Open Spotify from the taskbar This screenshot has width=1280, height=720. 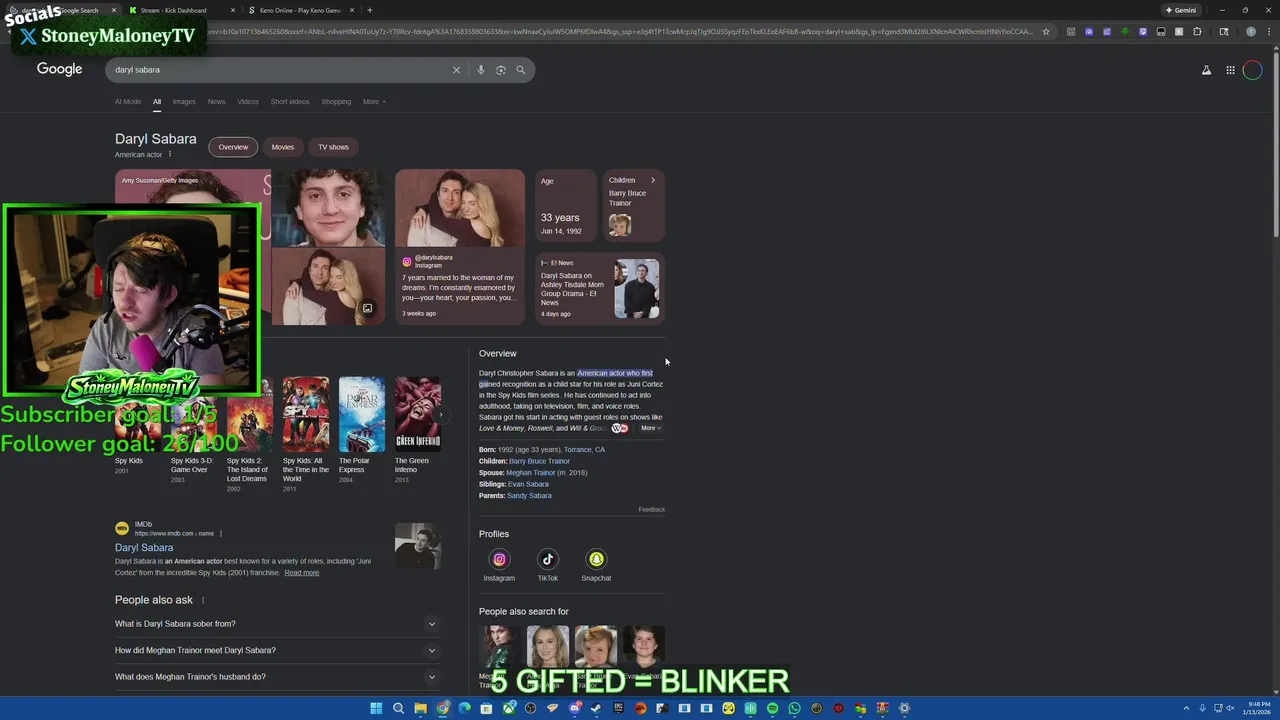click(772, 708)
